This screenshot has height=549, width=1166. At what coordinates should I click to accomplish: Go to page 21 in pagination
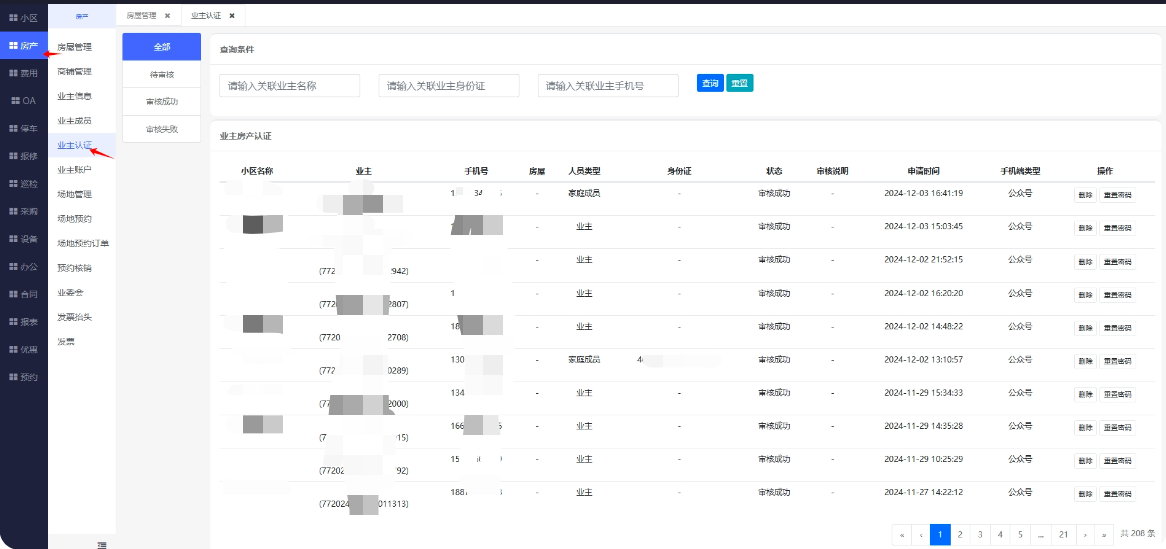pos(1063,535)
